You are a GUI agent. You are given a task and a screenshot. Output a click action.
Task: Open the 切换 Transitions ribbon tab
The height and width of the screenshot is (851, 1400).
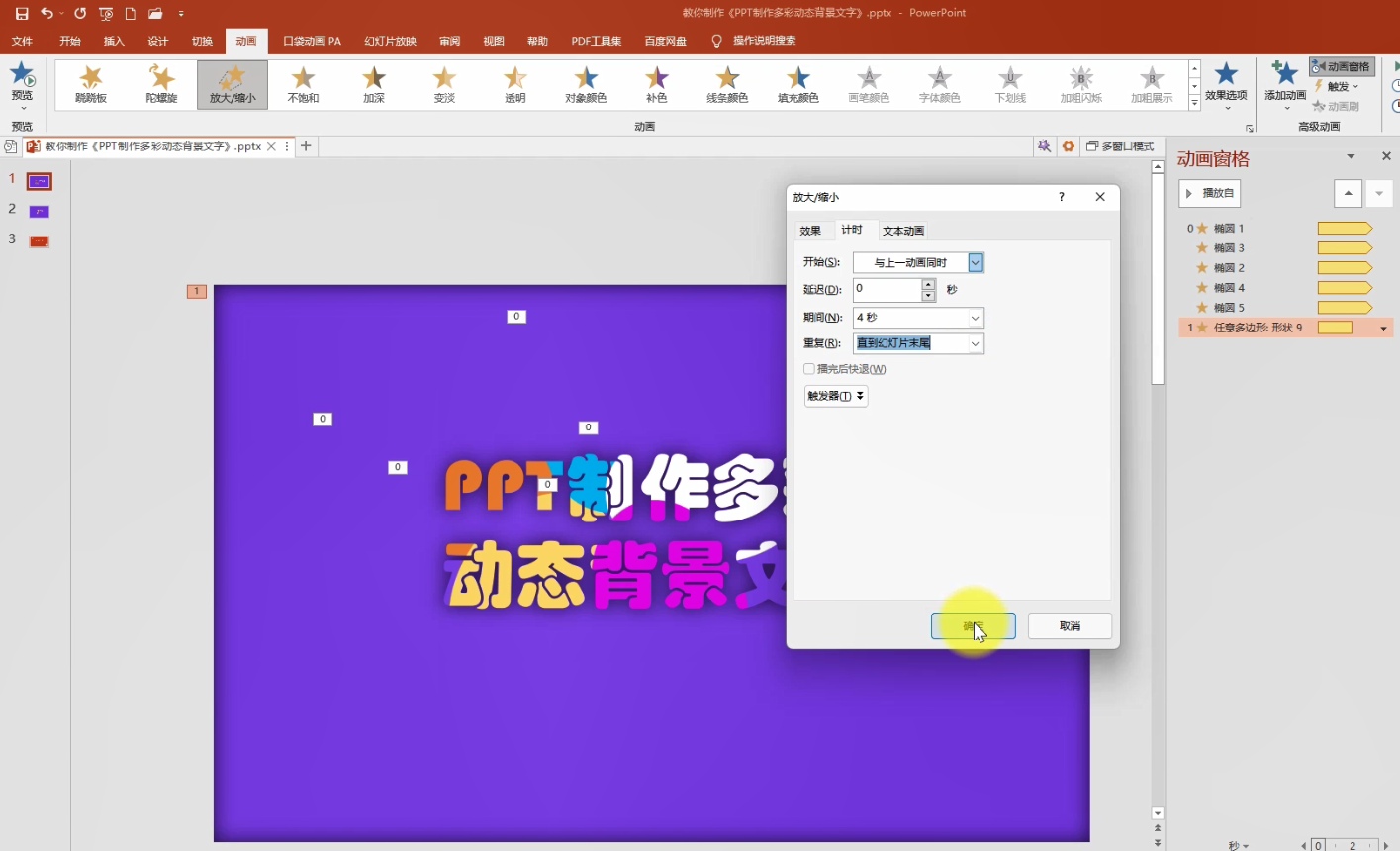point(202,41)
